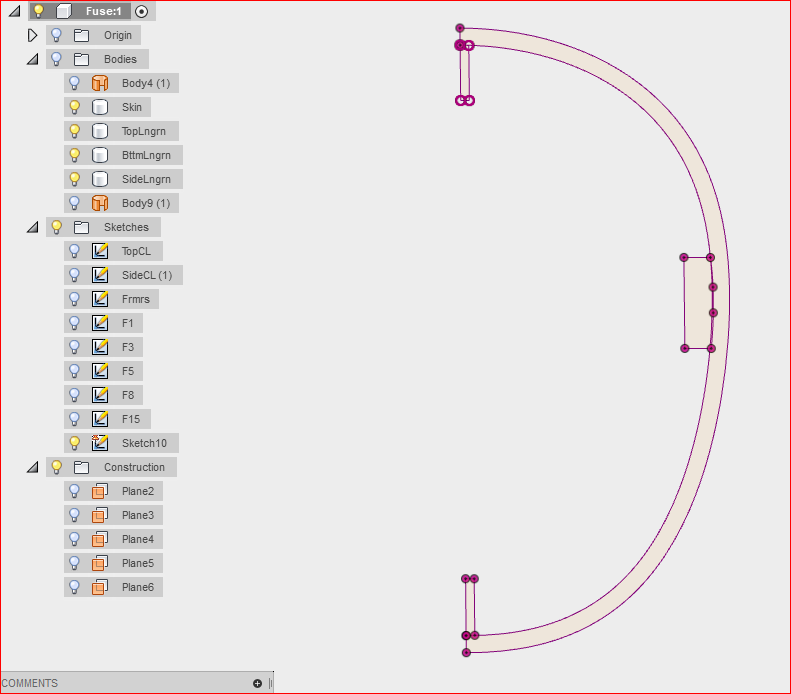Viewport: 791px width, 694px height.
Task: Show Body4 (1) using its bulb
Action: pos(74,83)
